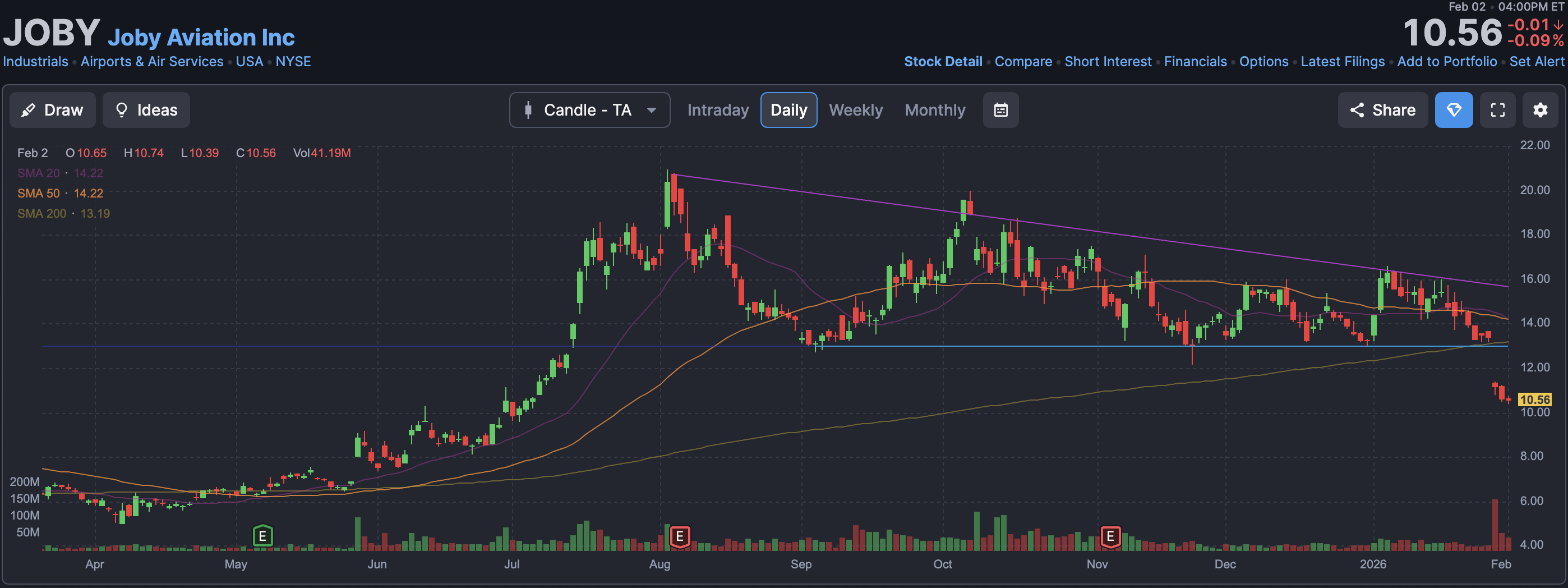Click the 2026 date axis label

(x=1373, y=564)
